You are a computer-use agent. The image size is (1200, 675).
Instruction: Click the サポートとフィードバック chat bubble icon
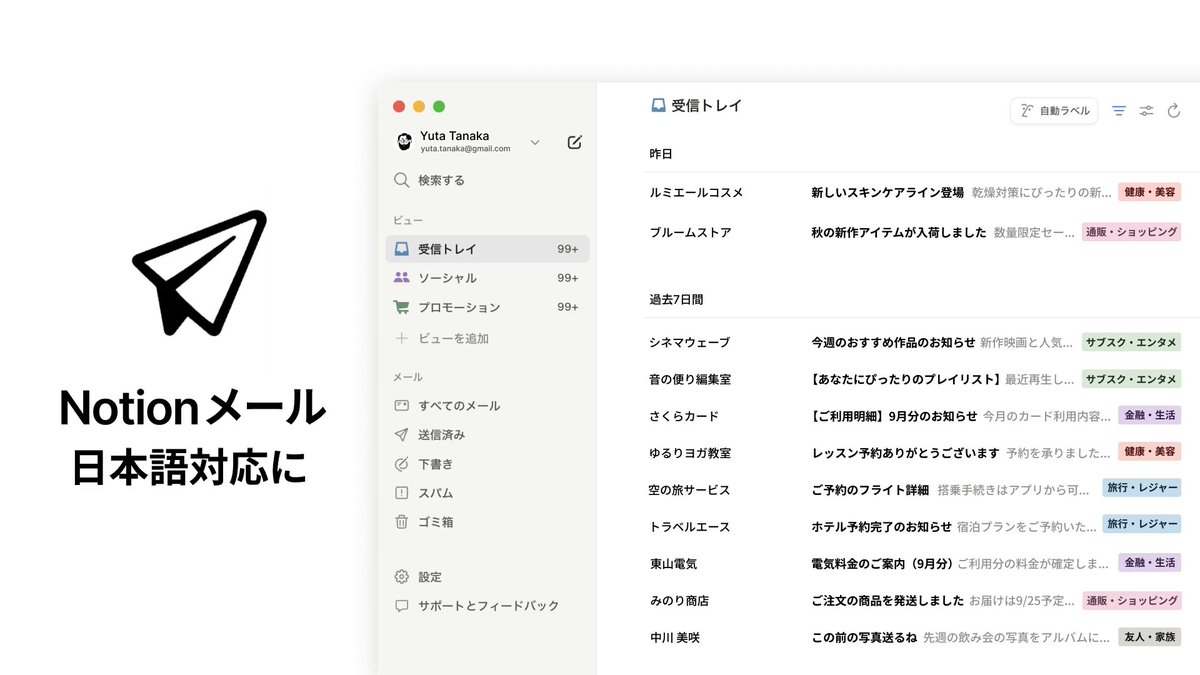(401, 606)
